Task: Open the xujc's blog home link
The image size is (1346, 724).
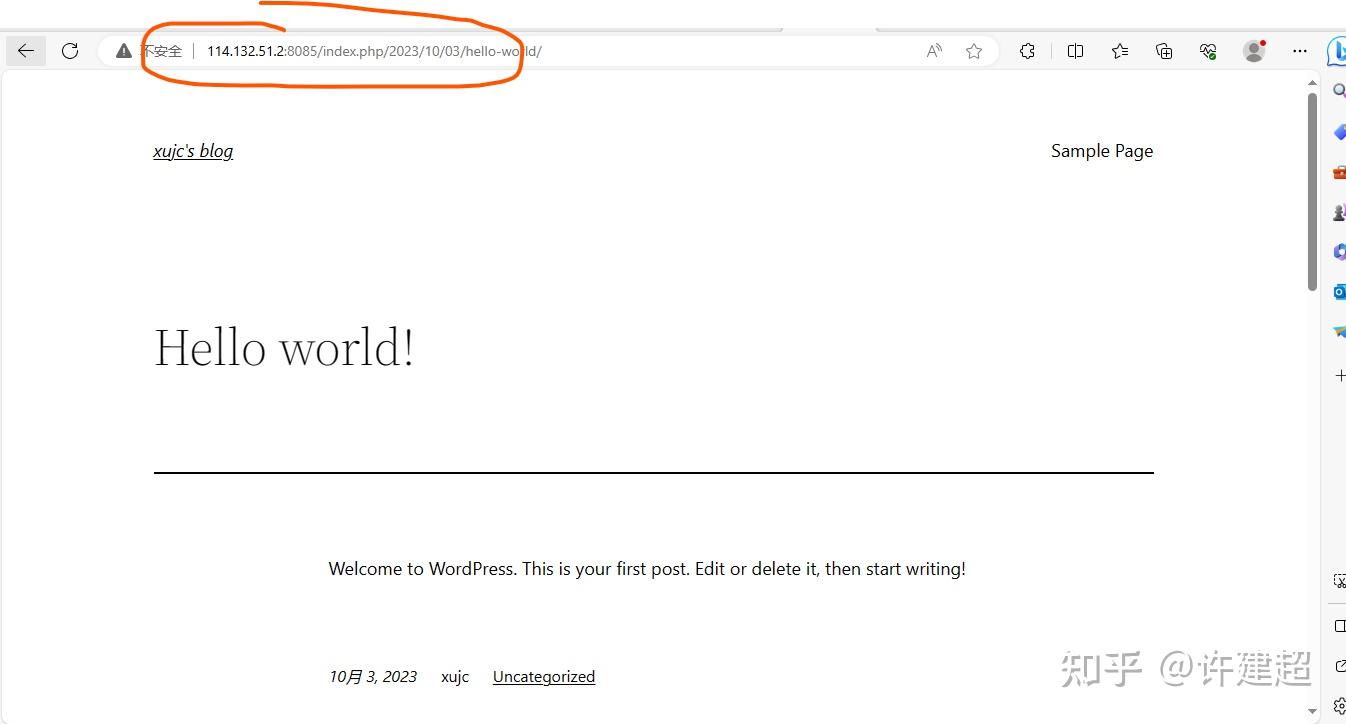Action: coord(193,151)
